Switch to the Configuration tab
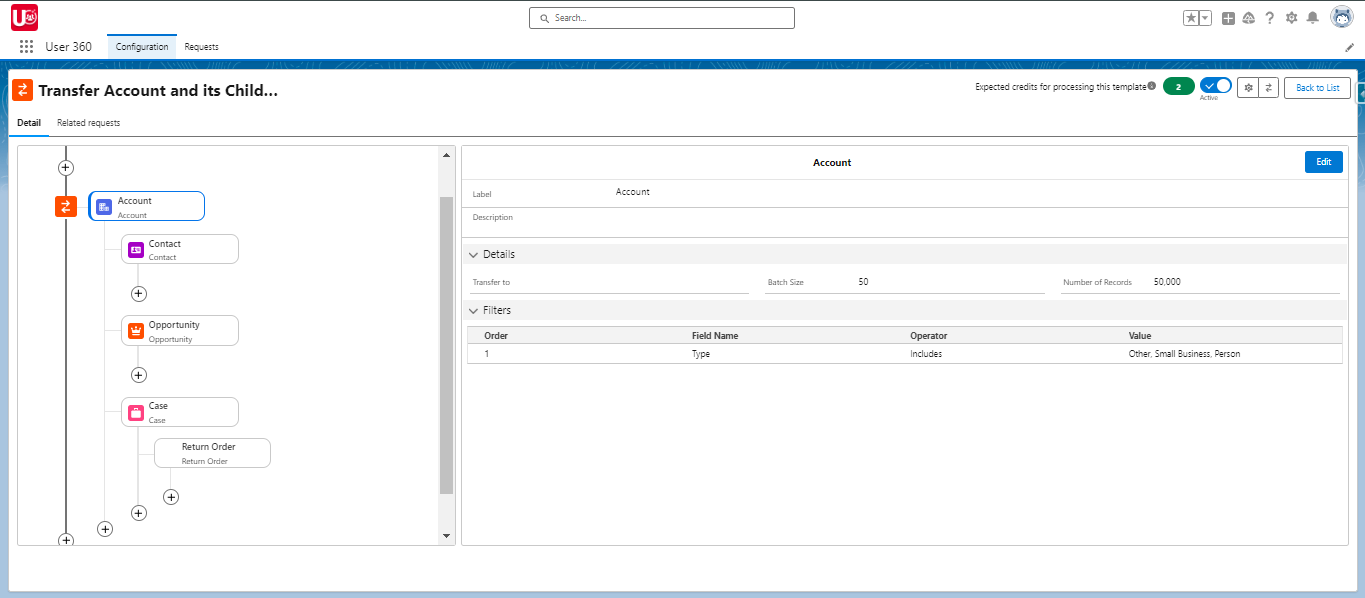The height and width of the screenshot is (598, 1365). click(142, 47)
